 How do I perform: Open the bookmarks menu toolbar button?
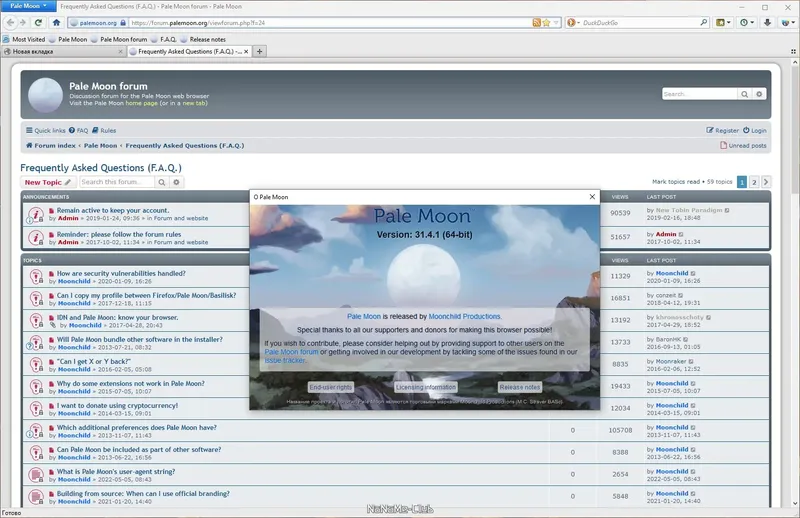pos(723,22)
